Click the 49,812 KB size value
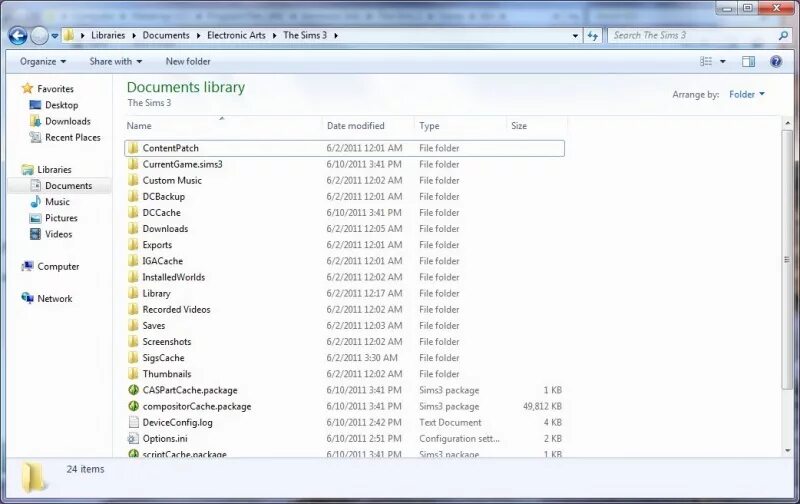 [542, 407]
